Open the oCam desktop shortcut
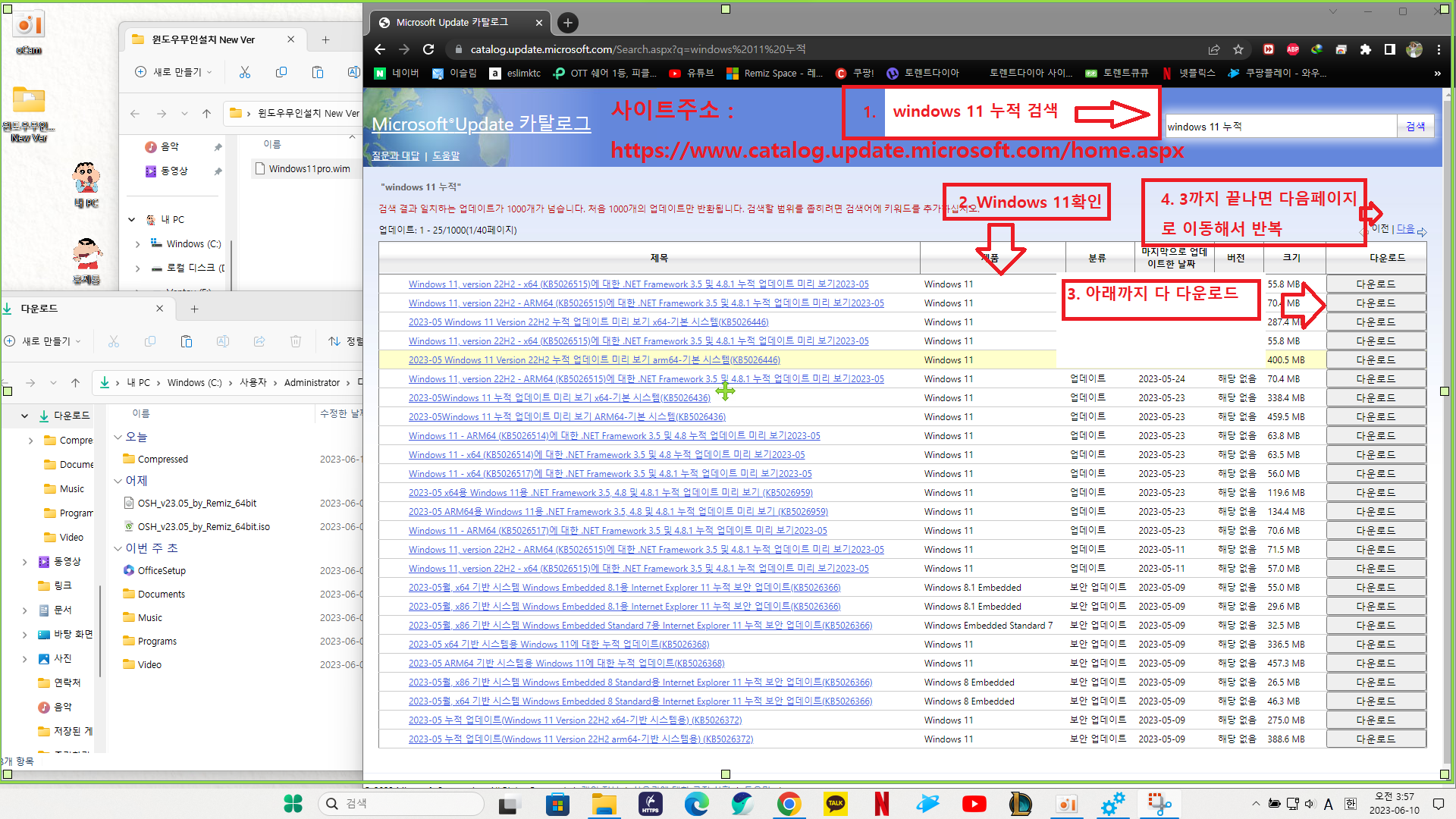 coord(29,33)
